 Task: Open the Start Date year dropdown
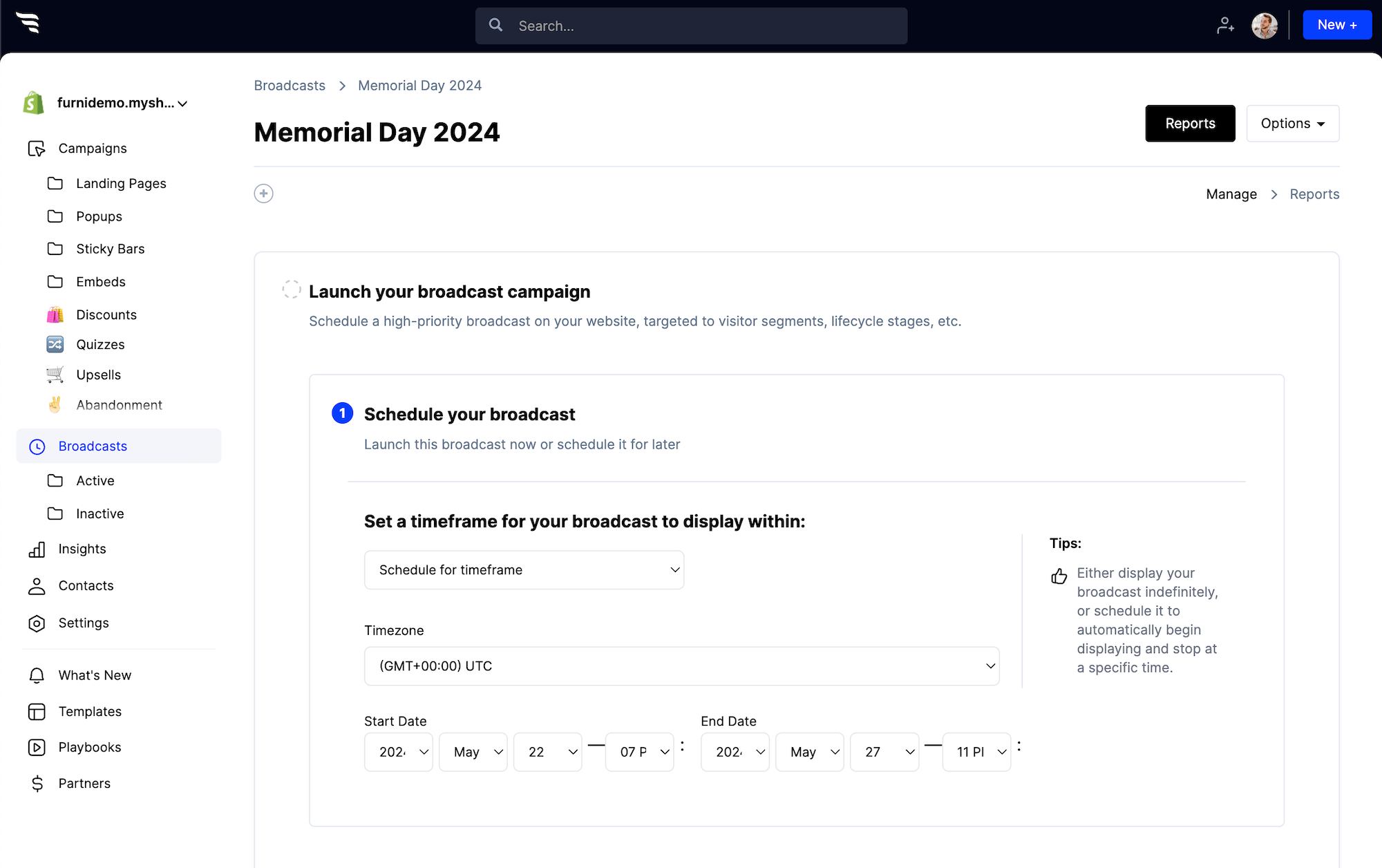[398, 752]
